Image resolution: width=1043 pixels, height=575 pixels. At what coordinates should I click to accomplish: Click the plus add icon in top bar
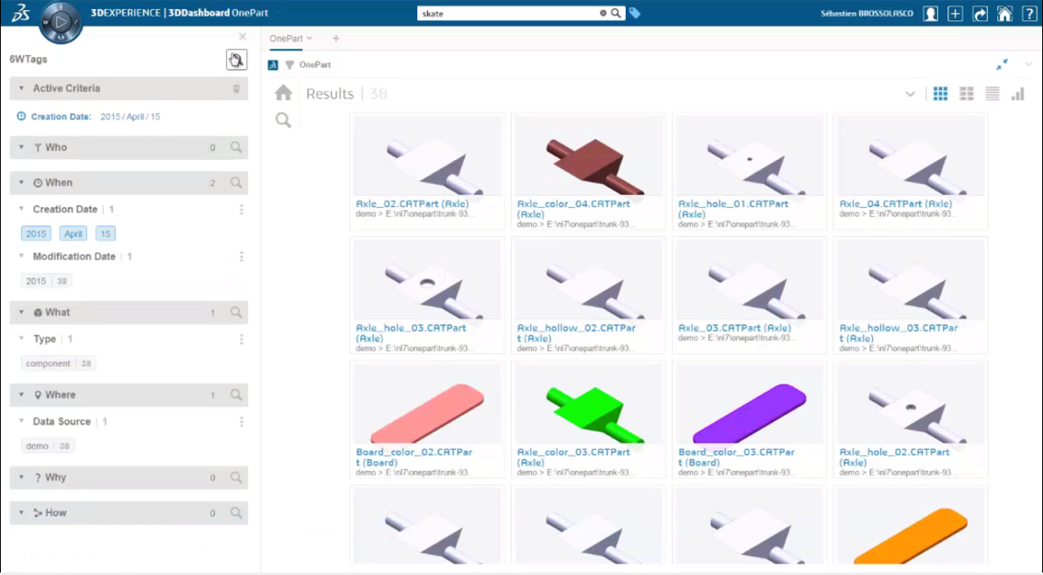coord(955,13)
